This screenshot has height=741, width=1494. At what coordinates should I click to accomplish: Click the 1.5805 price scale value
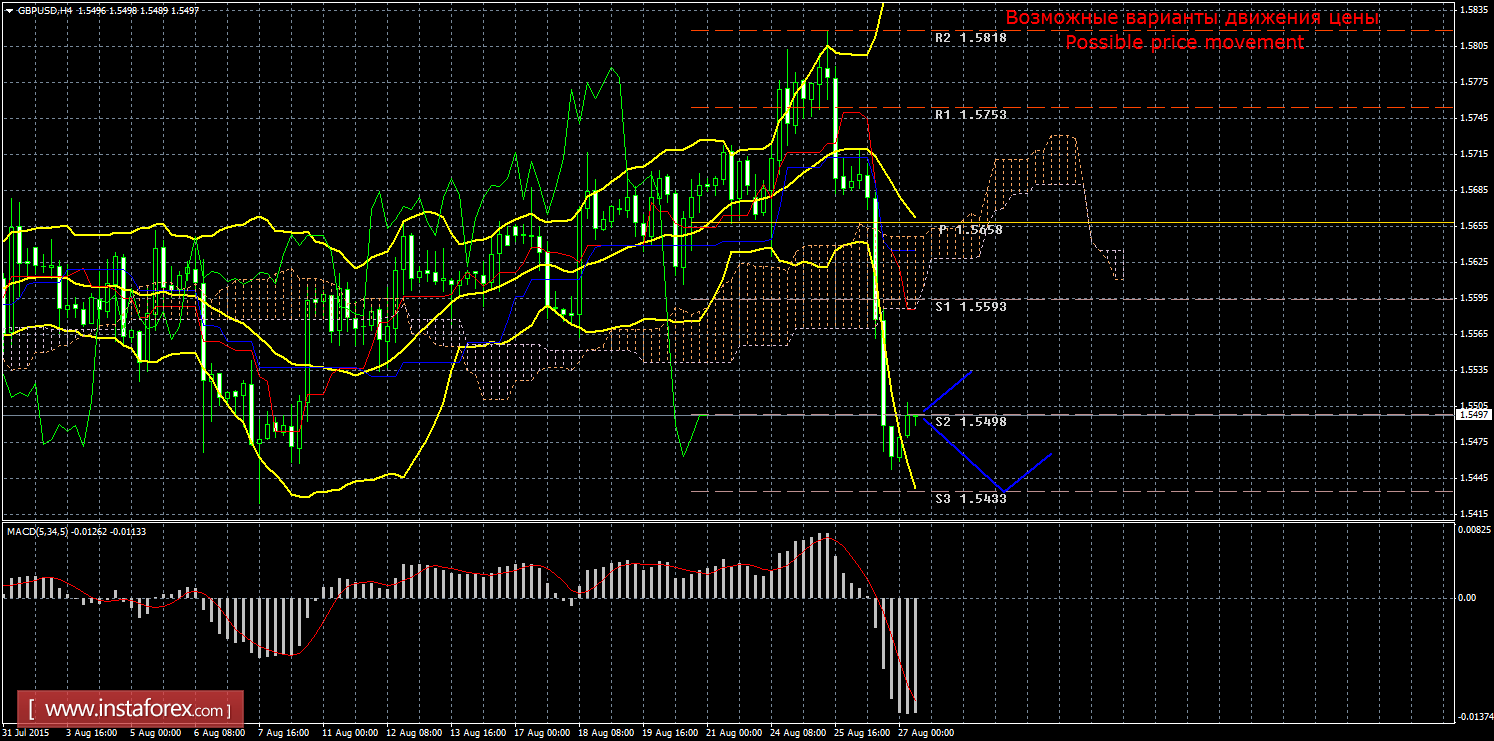(1473, 45)
